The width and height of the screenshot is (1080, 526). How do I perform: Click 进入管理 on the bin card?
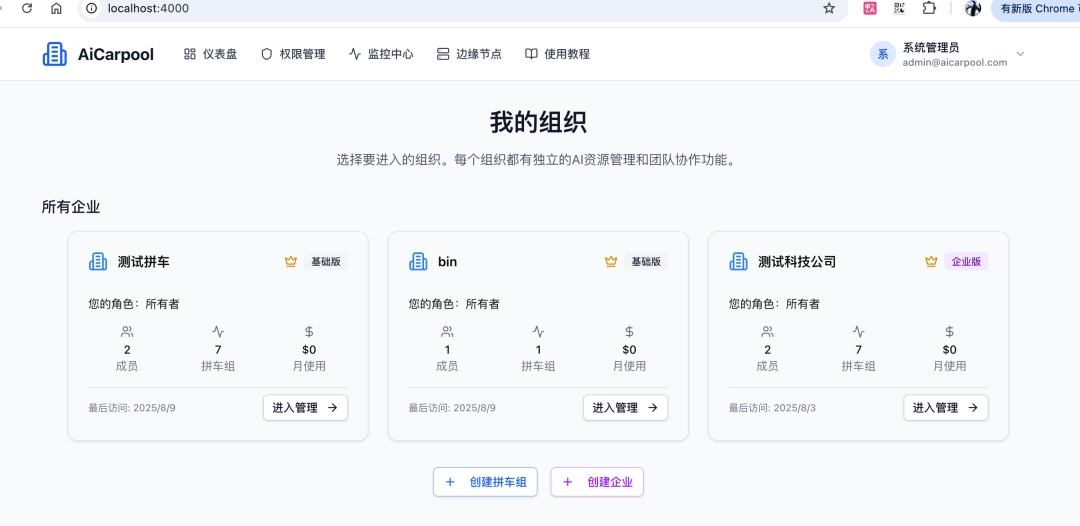tap(625, 408)
